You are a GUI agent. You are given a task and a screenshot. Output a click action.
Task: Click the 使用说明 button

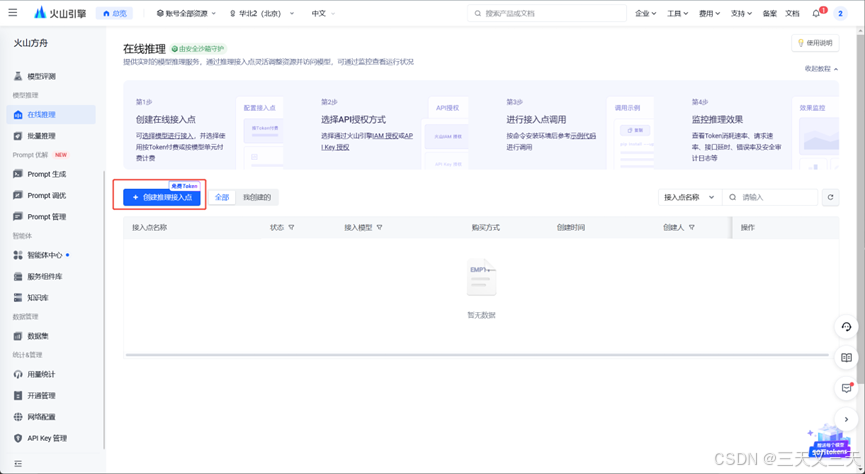815,43
